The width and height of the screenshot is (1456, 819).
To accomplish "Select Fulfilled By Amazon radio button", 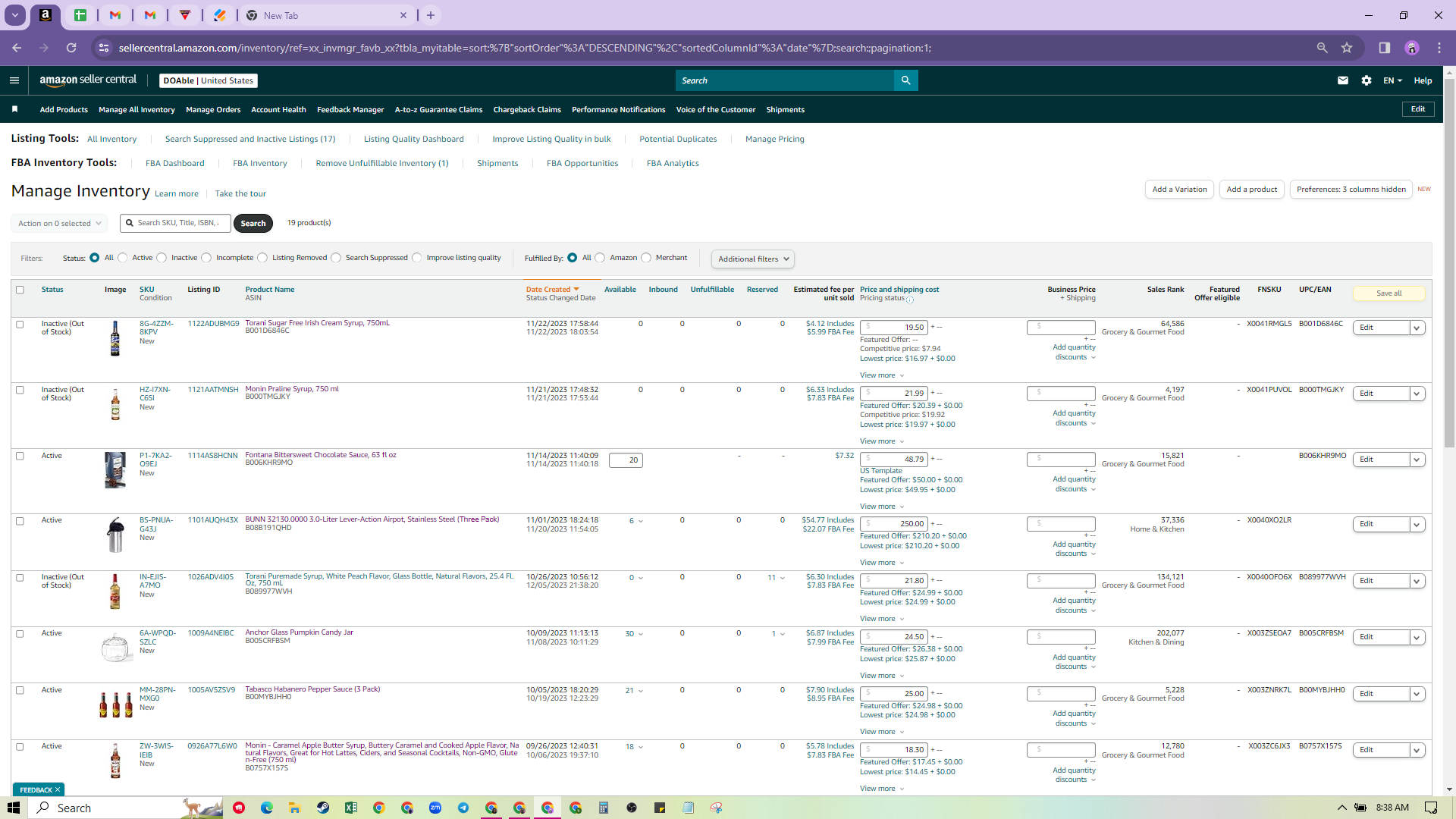I will click(601, 258).
